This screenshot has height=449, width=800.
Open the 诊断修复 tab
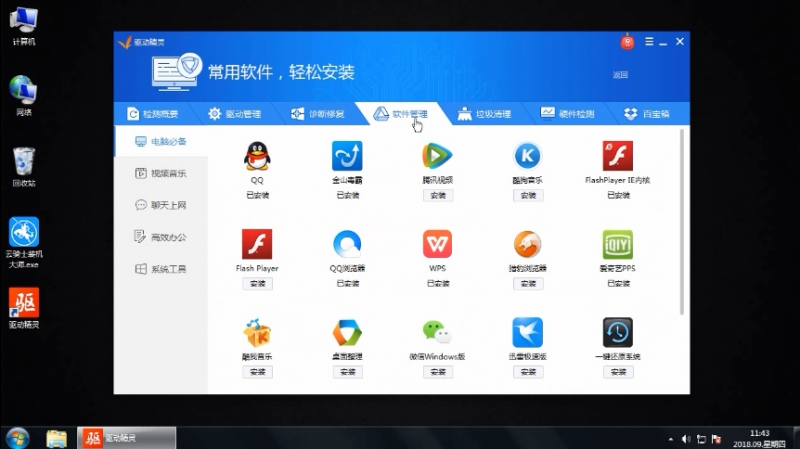pyautogui.click(x=317, y=114)
